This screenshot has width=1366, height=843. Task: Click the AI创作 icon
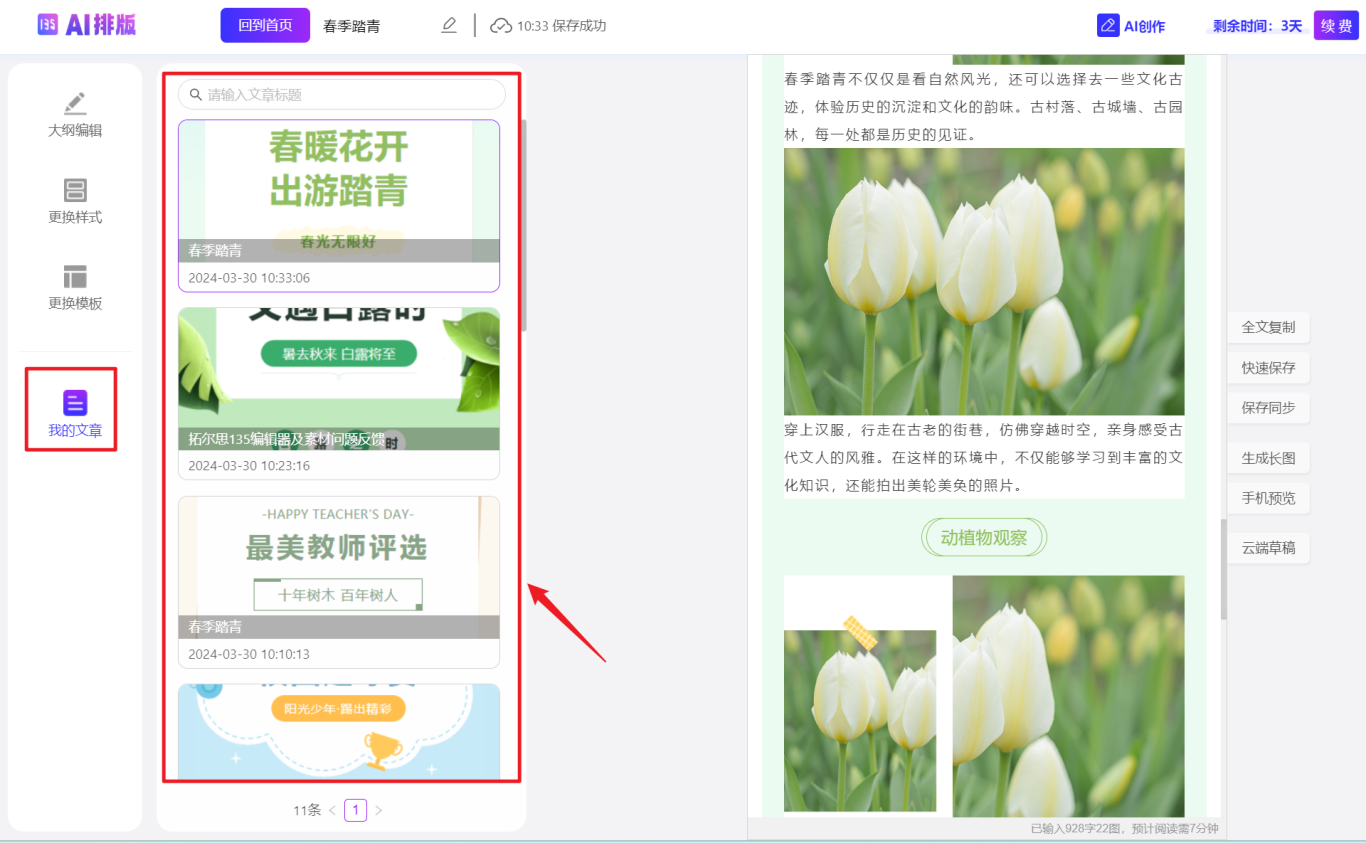[1108, 26]
